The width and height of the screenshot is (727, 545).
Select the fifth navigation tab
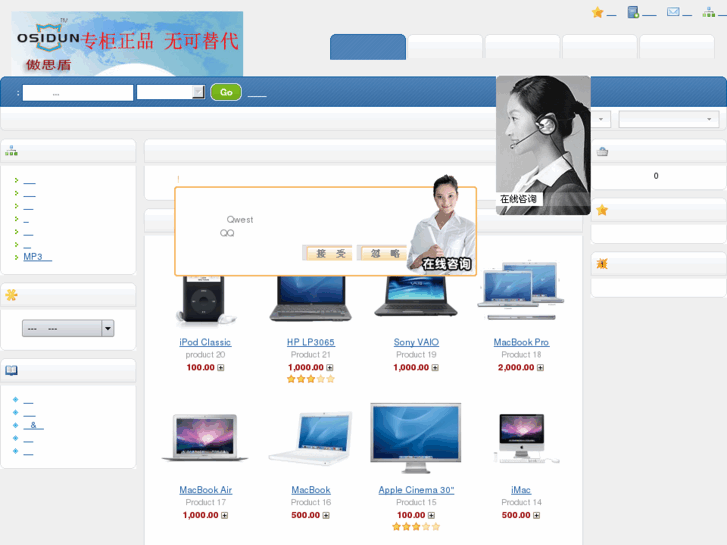tap(677, 47)
